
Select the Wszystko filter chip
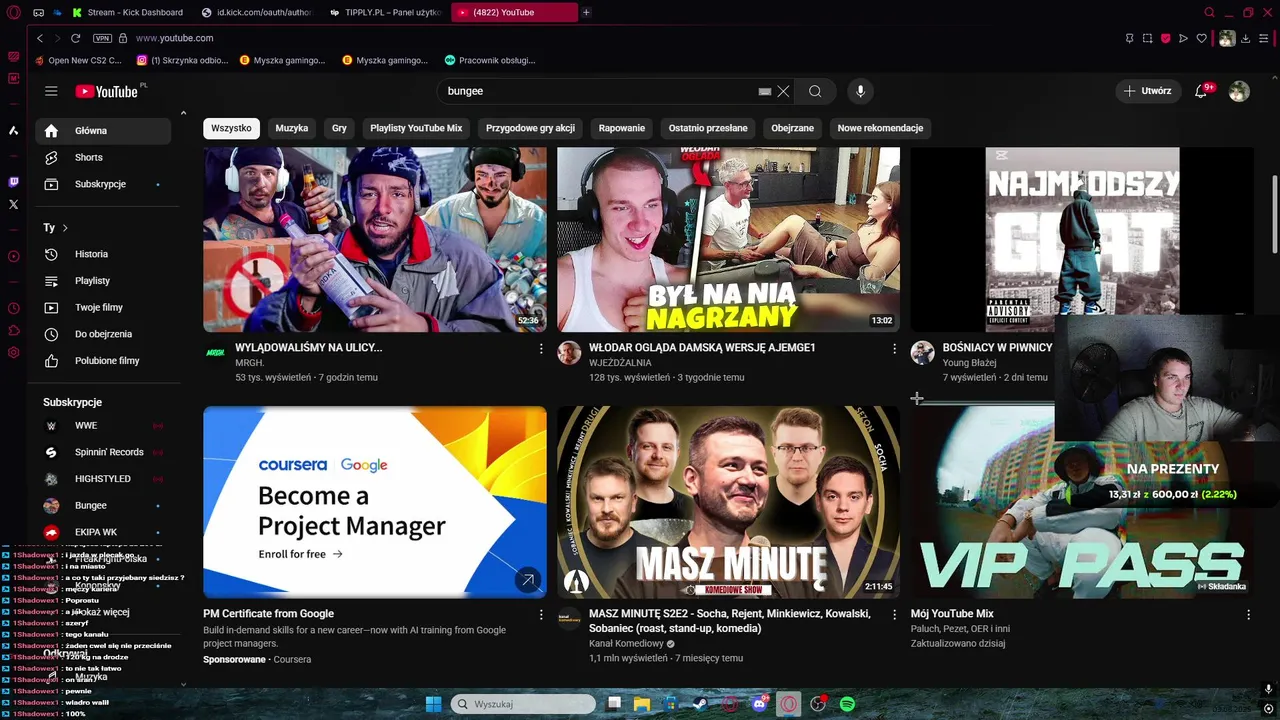231,128
